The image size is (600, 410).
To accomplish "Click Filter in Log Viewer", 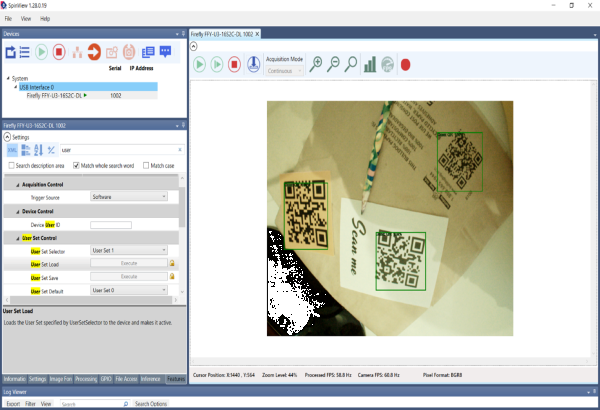I will pyautogui.click(x=30, y=404).
